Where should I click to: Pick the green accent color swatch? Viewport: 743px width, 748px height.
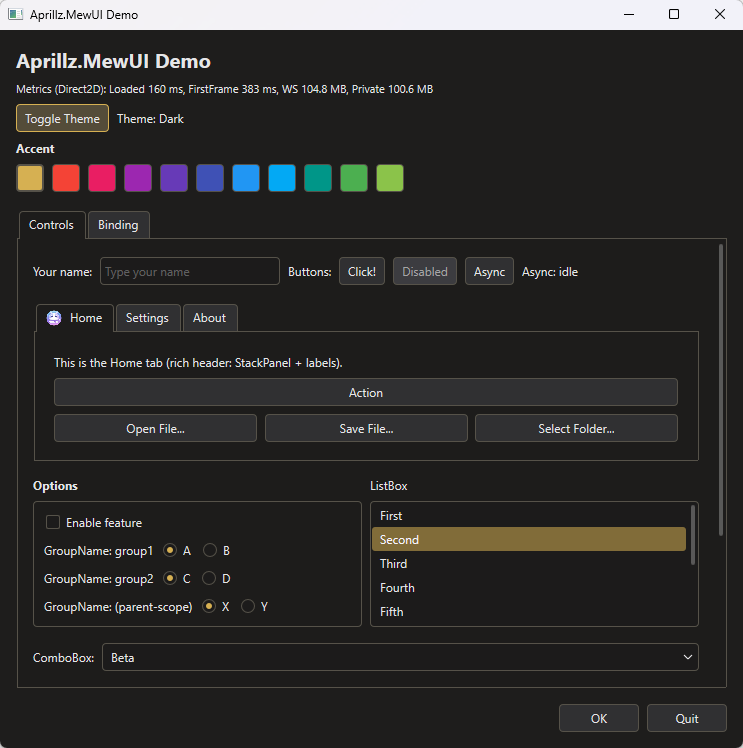click(354, 178)
